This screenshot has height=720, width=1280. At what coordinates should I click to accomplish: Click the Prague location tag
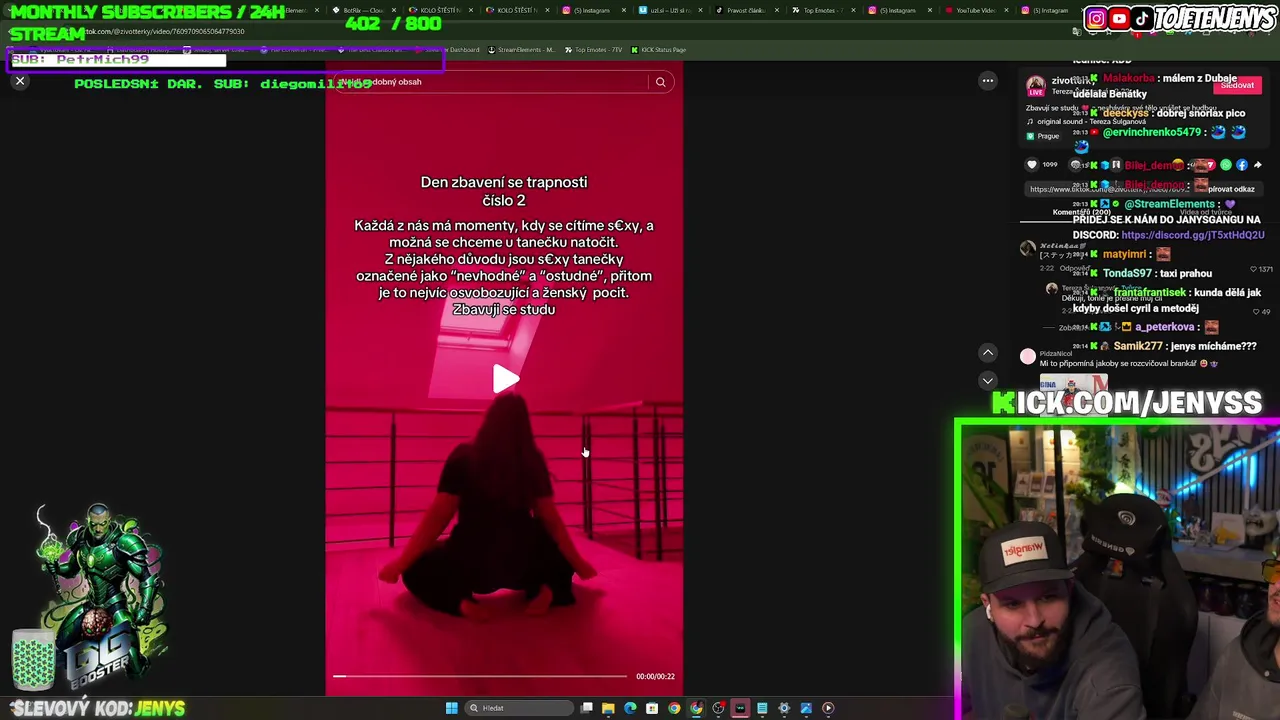1043,136
